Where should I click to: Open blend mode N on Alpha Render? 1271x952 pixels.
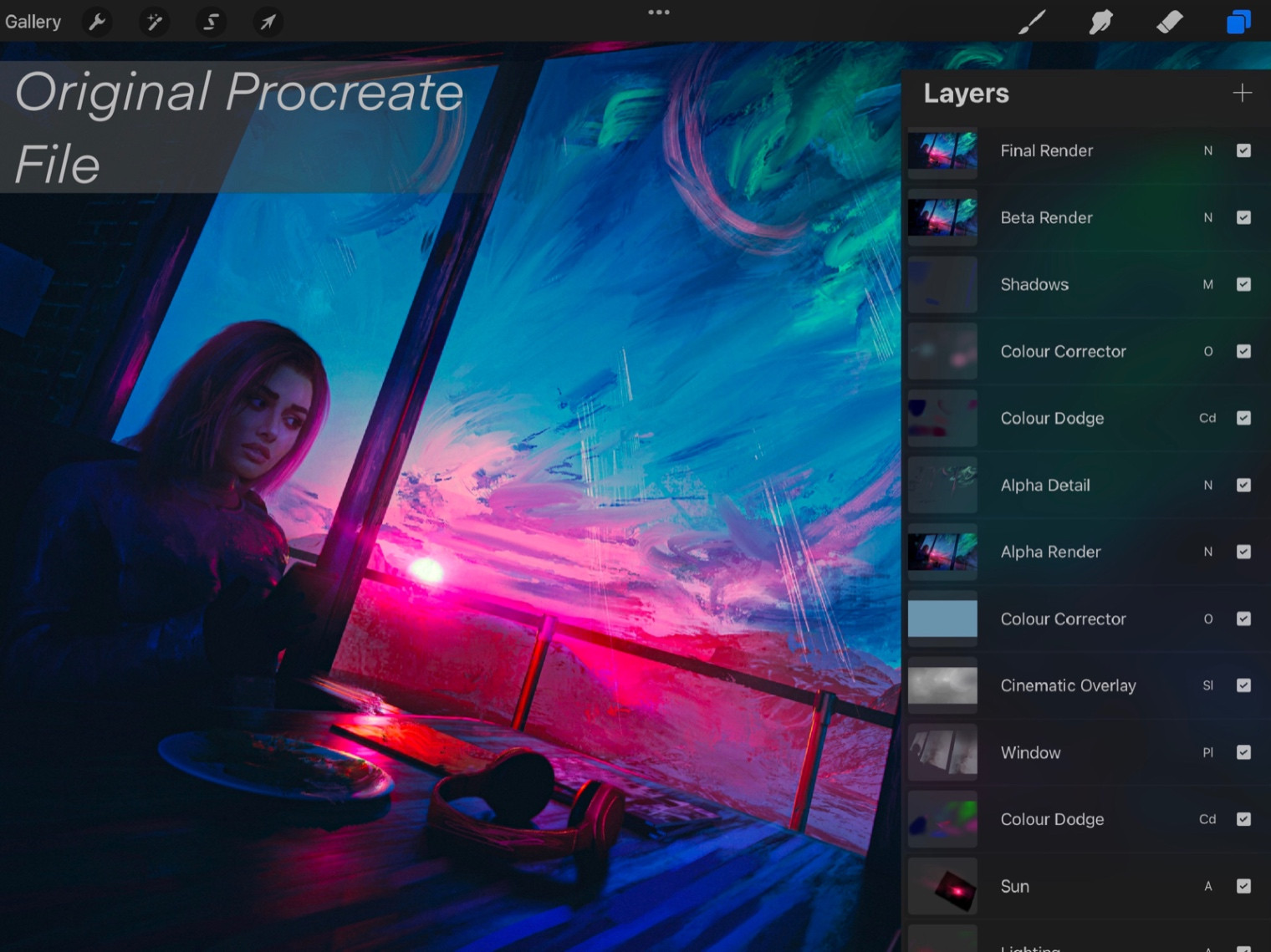pyautogui.click(x=1208, y=552)
